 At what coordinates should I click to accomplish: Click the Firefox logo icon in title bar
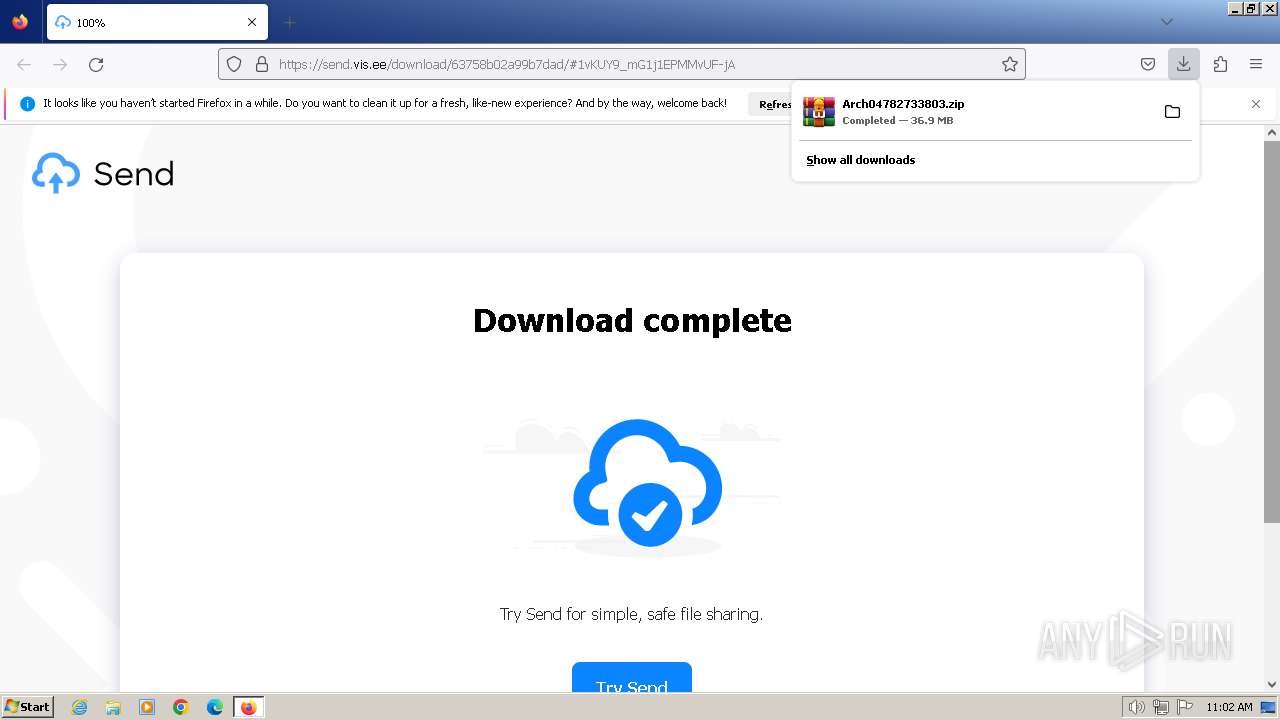[20, 22]
